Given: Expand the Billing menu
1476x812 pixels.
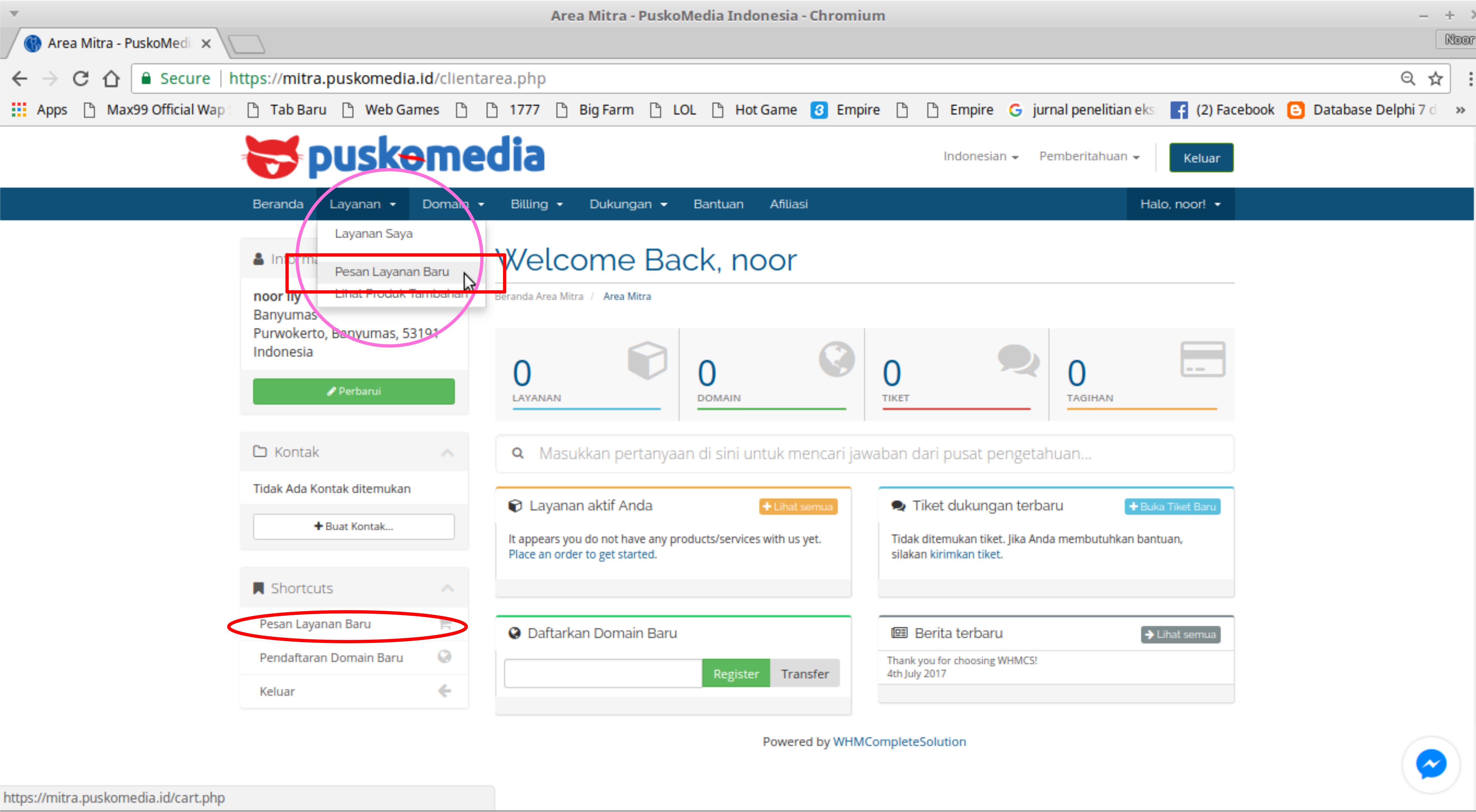Looking at the screenshot, I should tap(536, 204).
